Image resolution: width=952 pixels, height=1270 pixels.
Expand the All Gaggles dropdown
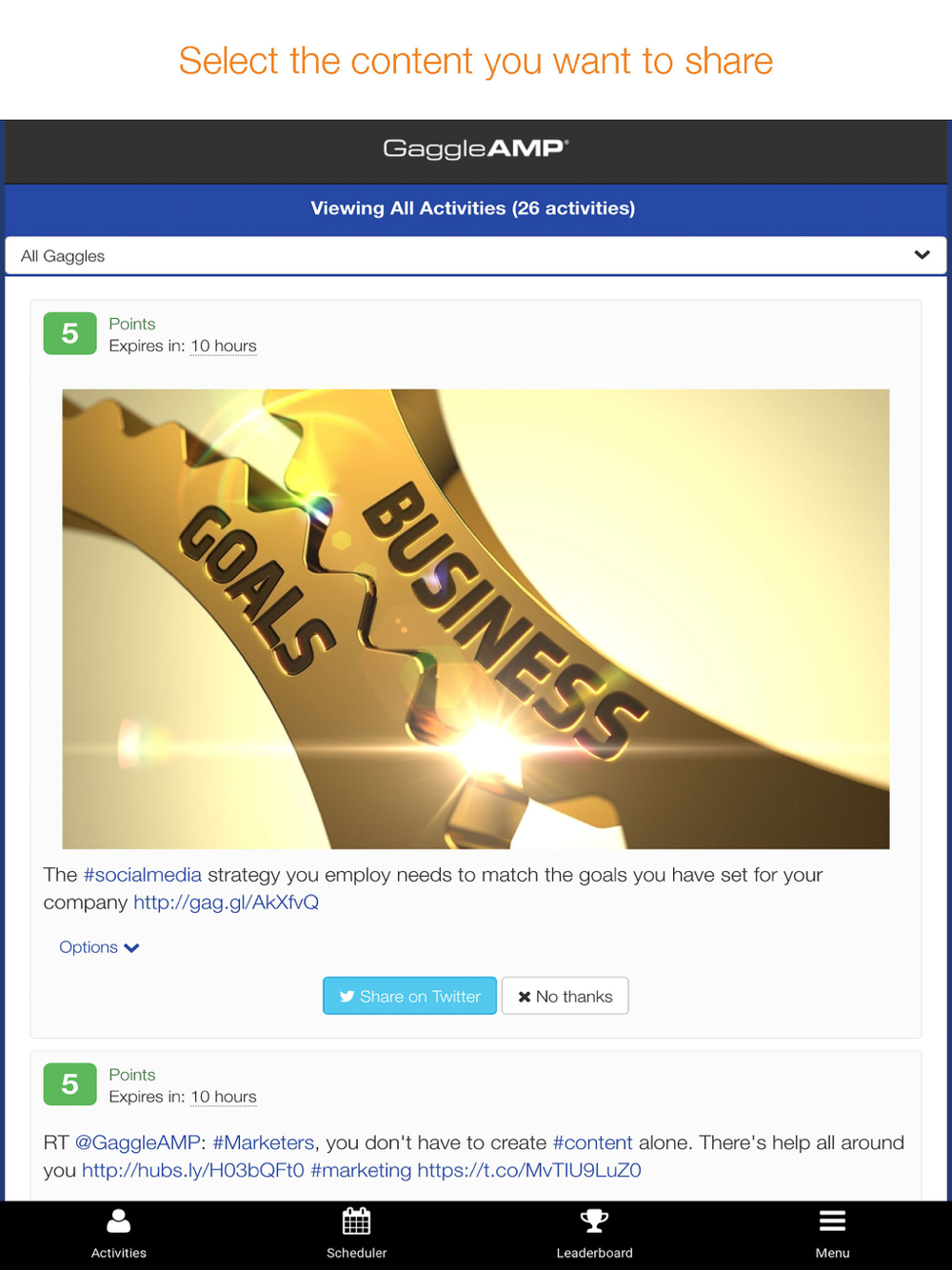tap(476, 255)
